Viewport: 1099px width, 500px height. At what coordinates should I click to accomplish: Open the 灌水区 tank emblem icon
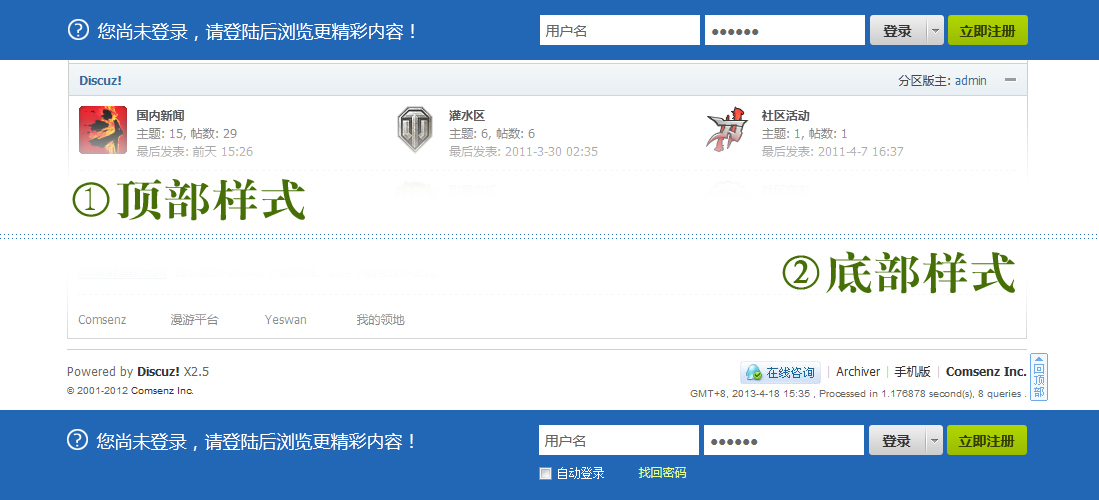pos(415,130)
